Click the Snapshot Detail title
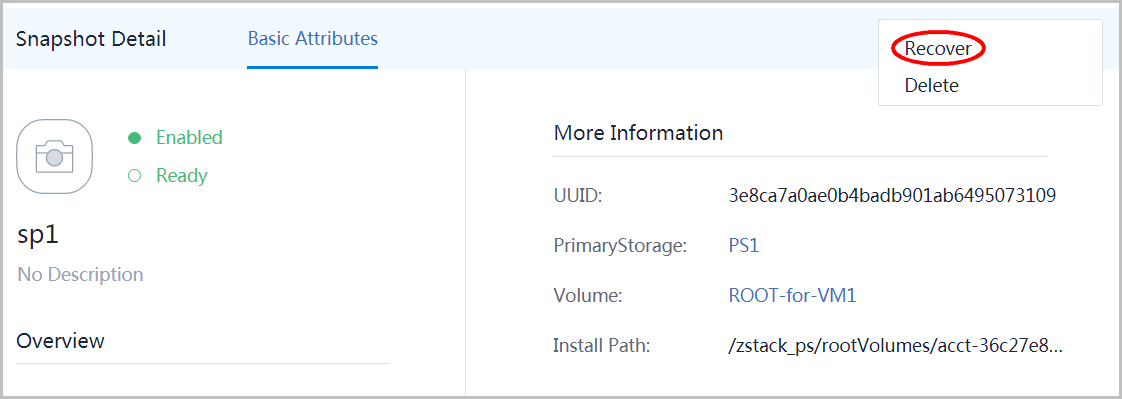This screenshot has height=399, width=1122. pos(91,39)
